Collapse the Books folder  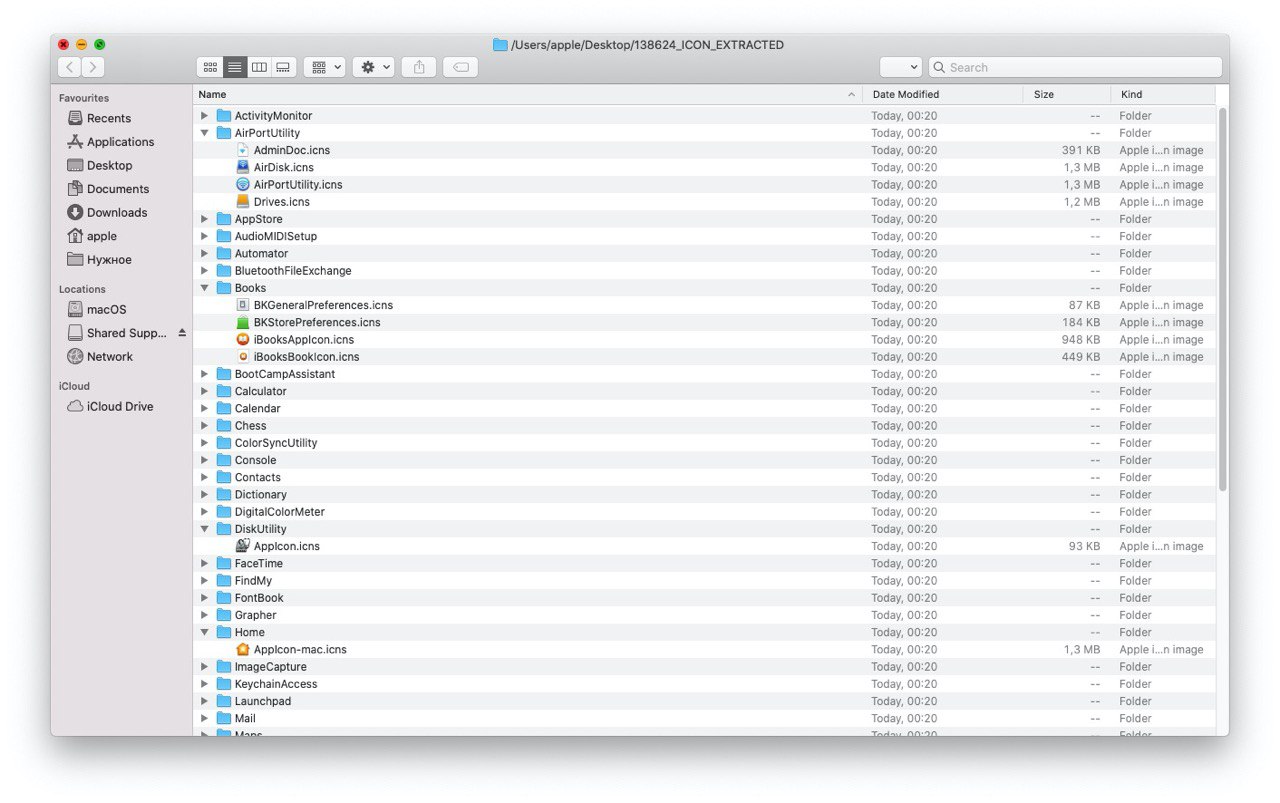pyautogui.click(x=204, y=288)
